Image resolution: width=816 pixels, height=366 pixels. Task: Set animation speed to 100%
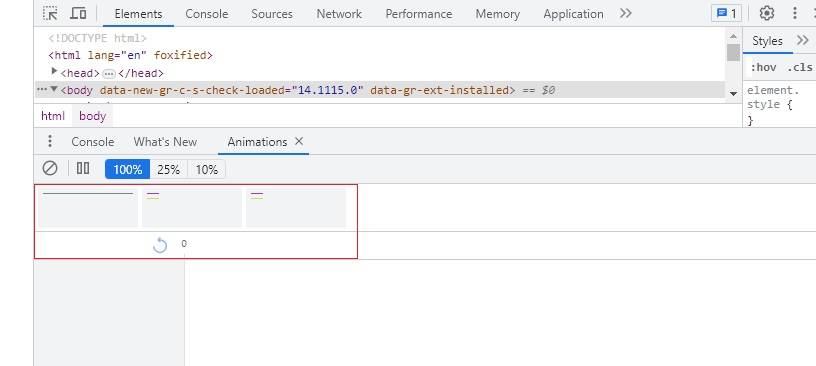(128, 170)
